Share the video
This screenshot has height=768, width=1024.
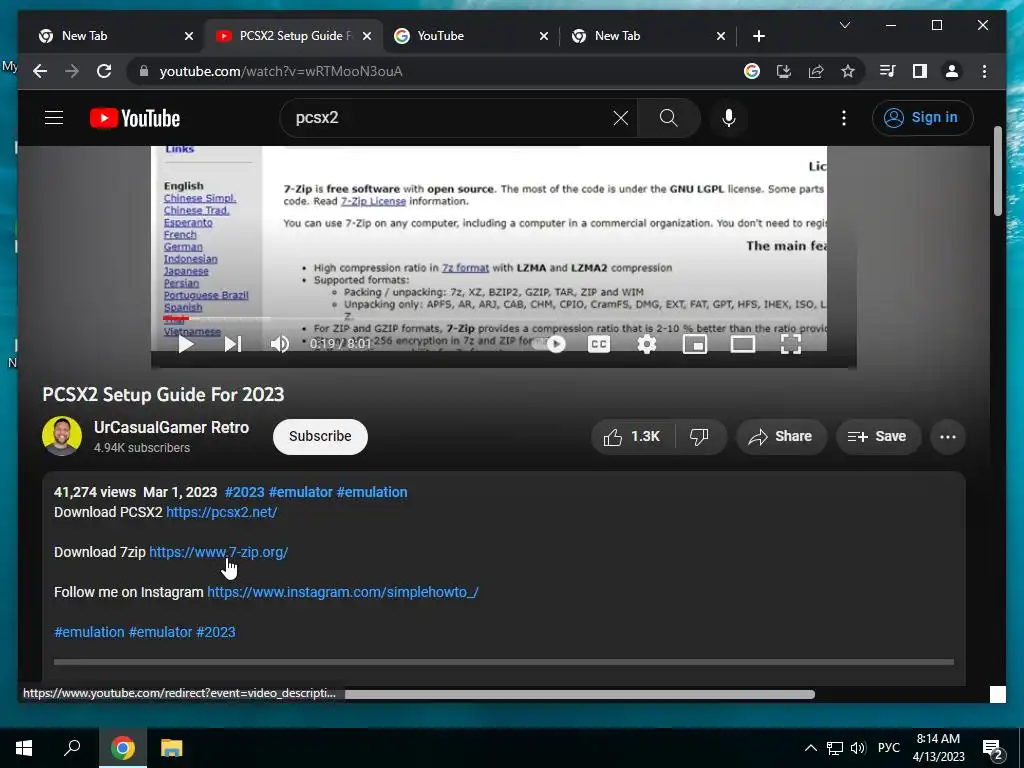pos(782,437)
